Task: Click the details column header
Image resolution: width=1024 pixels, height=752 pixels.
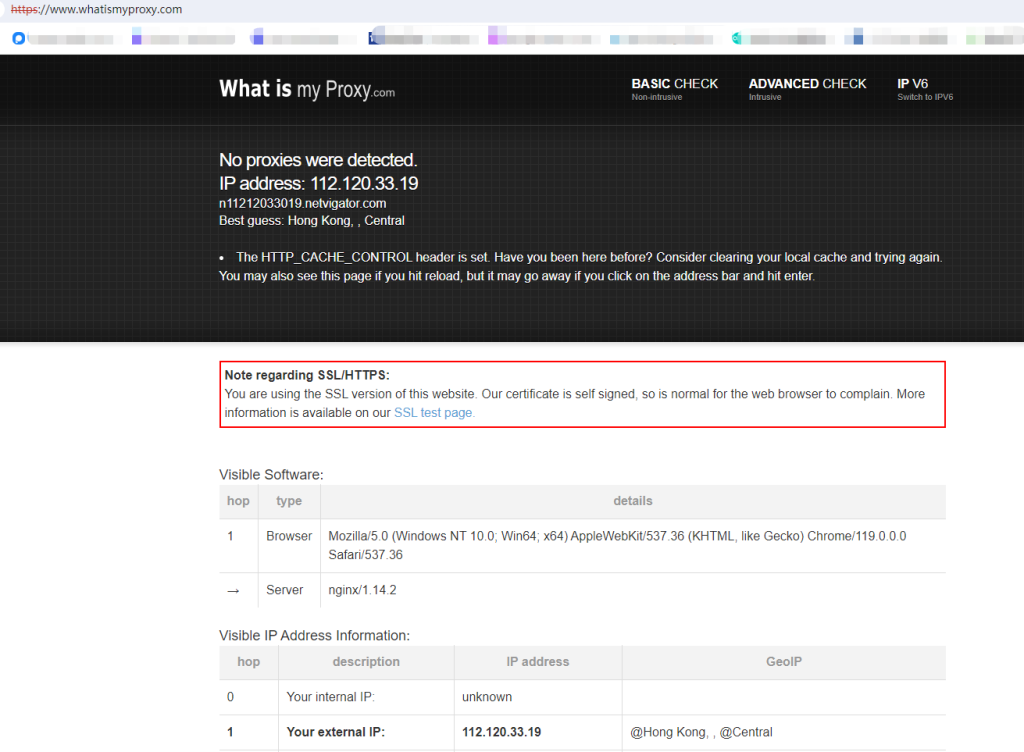Action: pos(632,501)
